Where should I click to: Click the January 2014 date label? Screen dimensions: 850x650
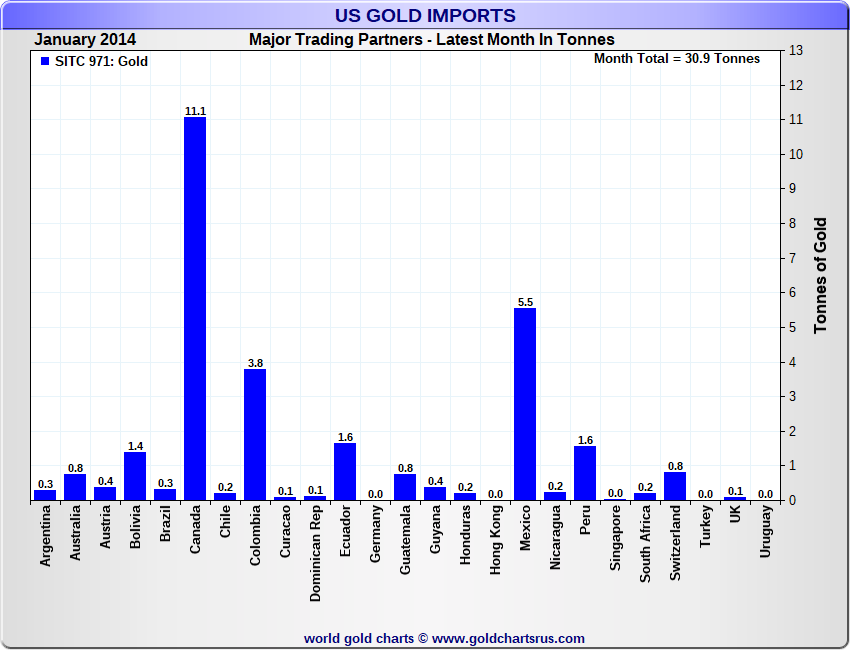(85, 40)
